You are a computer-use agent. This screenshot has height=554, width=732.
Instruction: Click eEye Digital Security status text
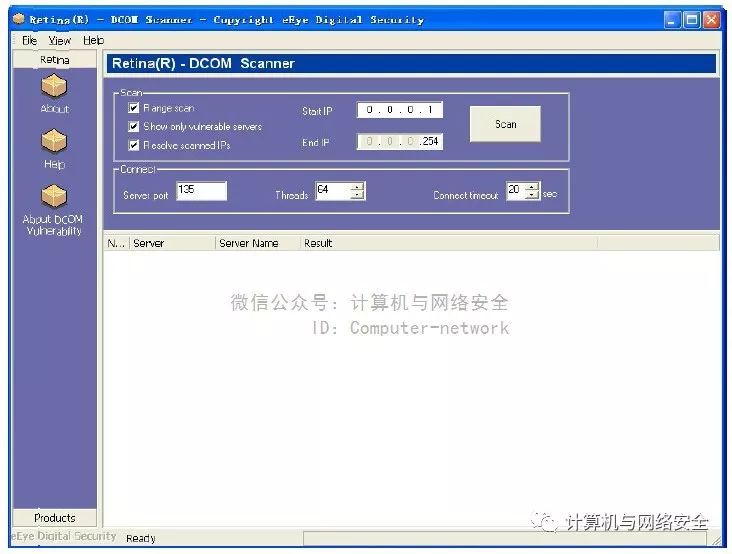point(63,536)
